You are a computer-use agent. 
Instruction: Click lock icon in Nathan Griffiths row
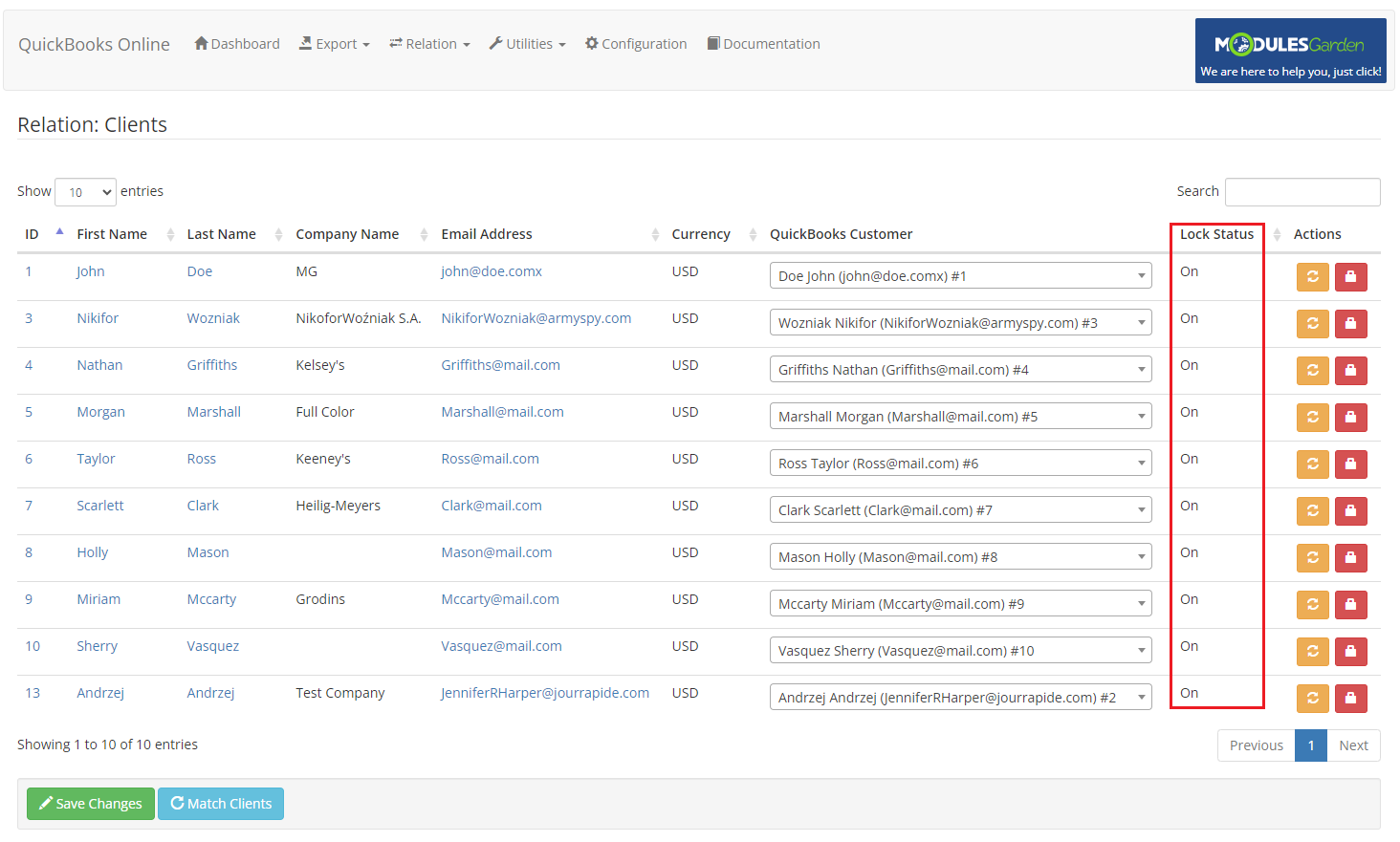click(1350, 370)
